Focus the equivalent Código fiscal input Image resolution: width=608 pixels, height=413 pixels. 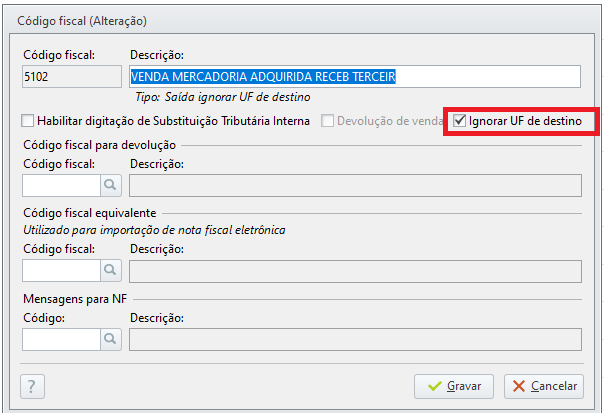coord(61,271)
